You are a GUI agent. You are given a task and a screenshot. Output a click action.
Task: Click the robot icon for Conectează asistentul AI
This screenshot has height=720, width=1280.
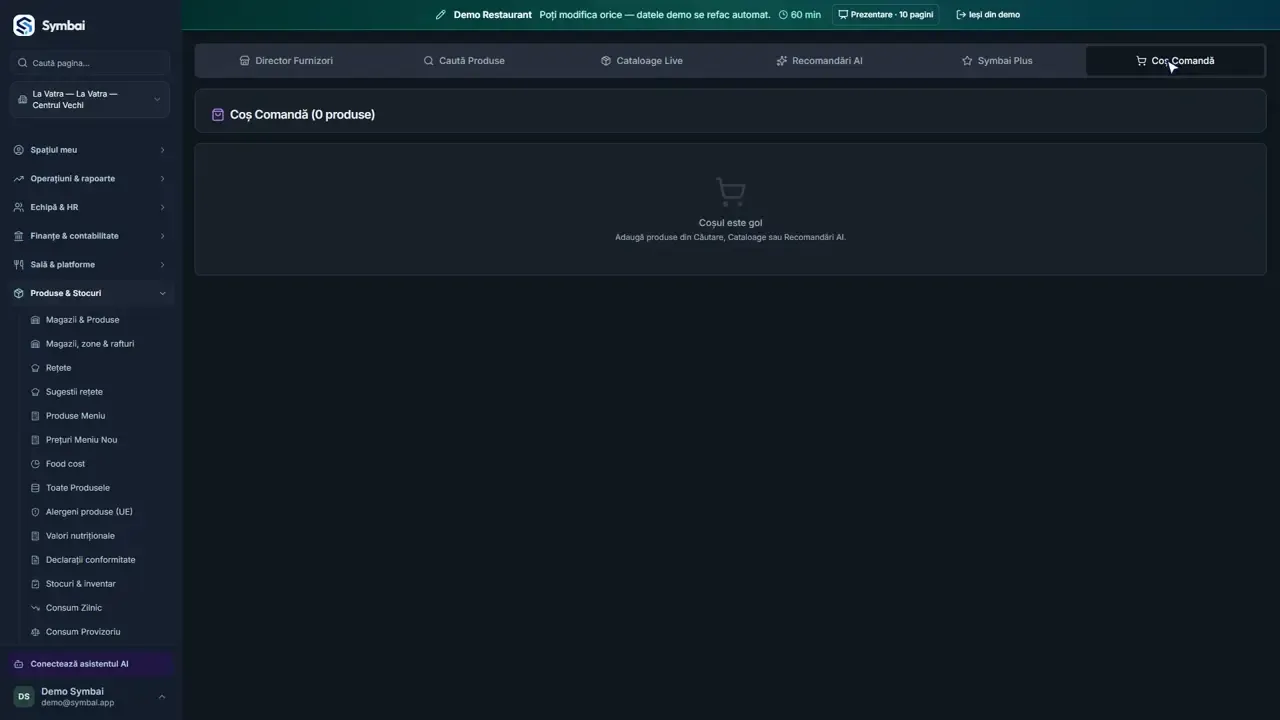pos(19,664)
